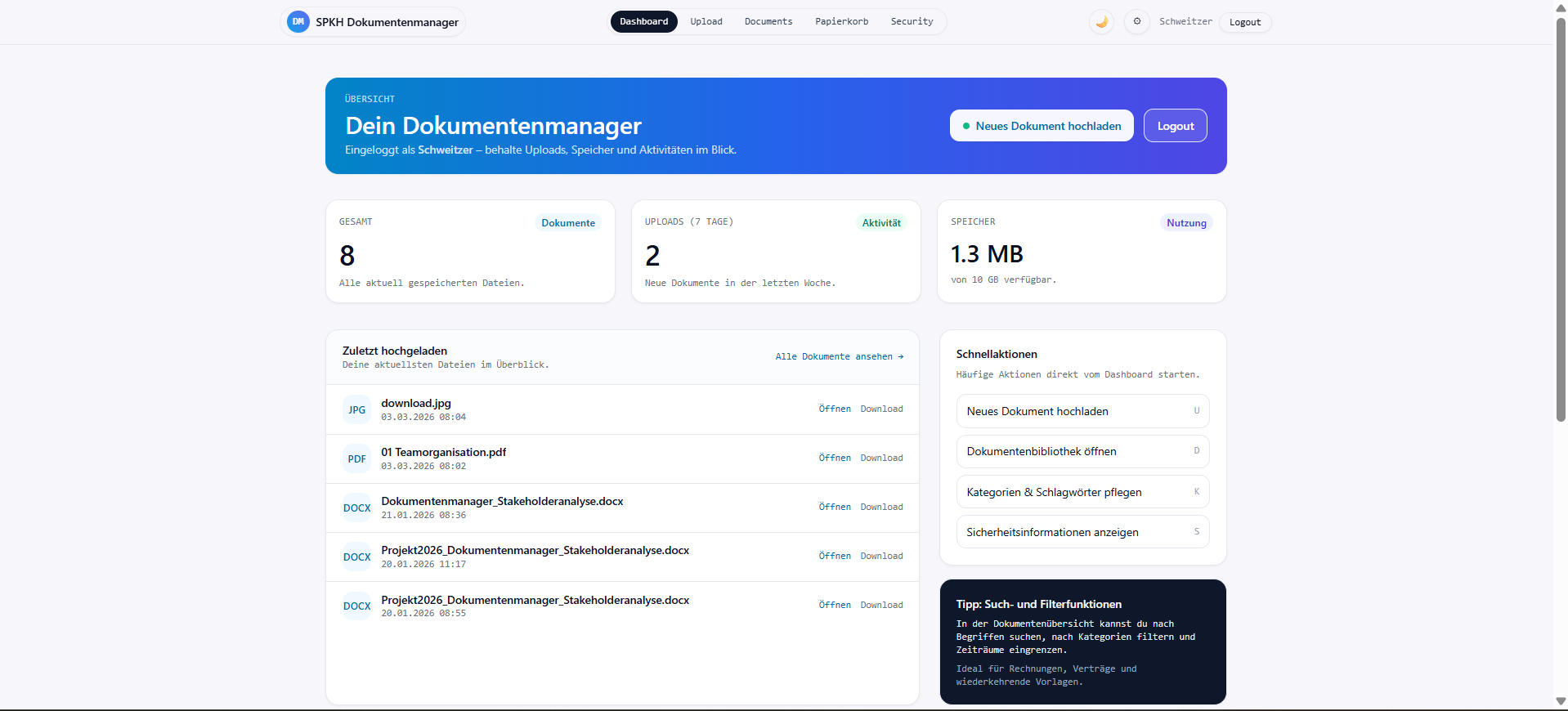The height and width of the screenshot is (711, 1568).
Task: Click the U shortcut badge for upload
Action: pos(1196,411)
